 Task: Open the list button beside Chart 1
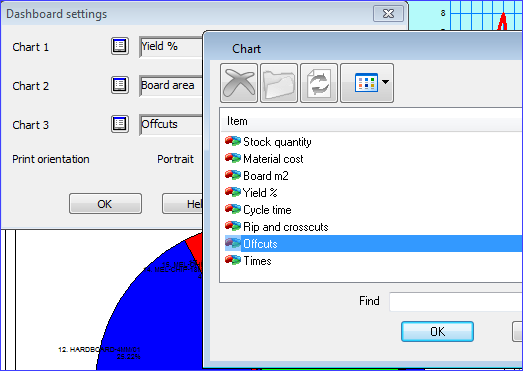120,46
